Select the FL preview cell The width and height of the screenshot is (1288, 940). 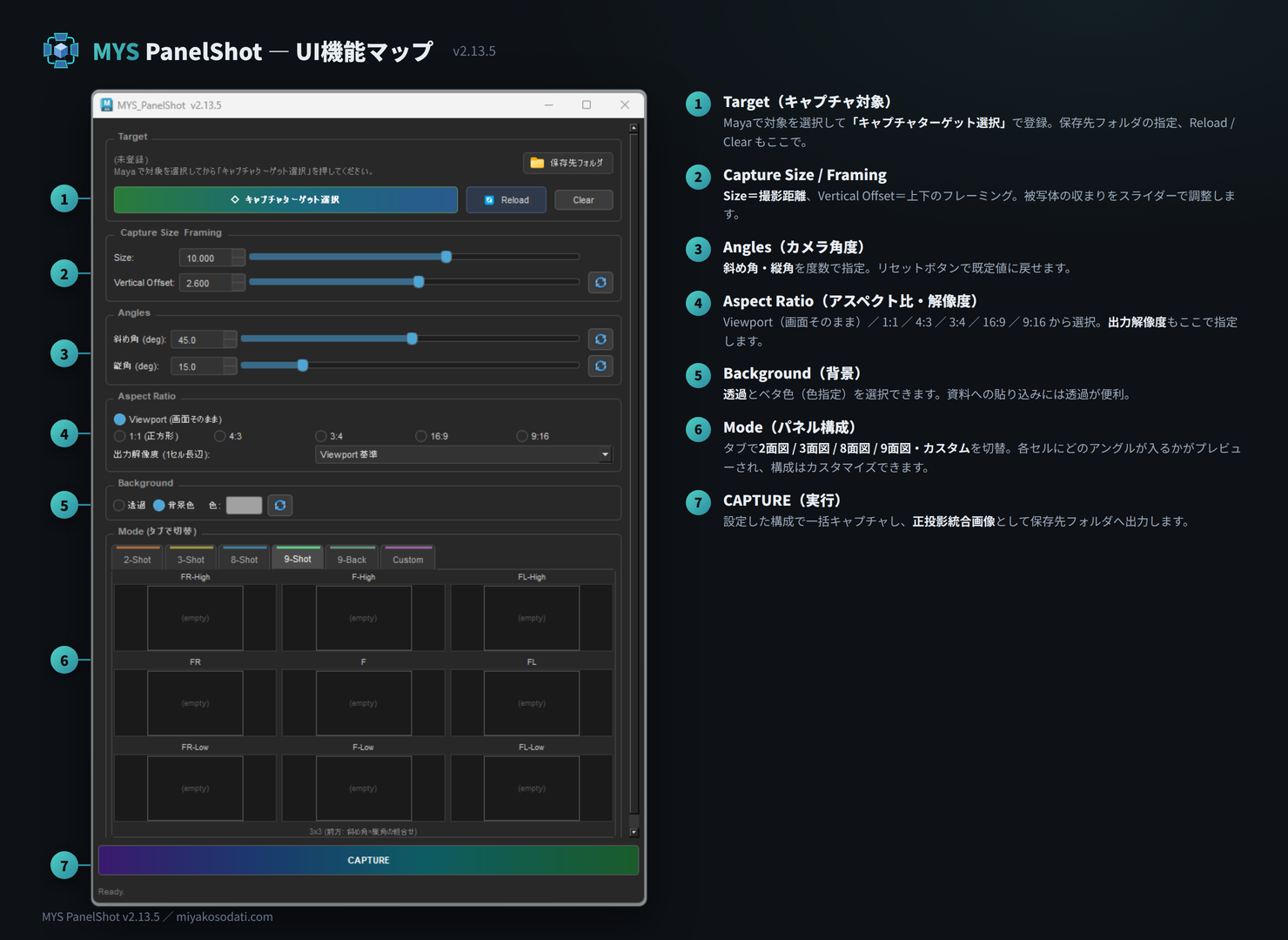click(532, 703)
